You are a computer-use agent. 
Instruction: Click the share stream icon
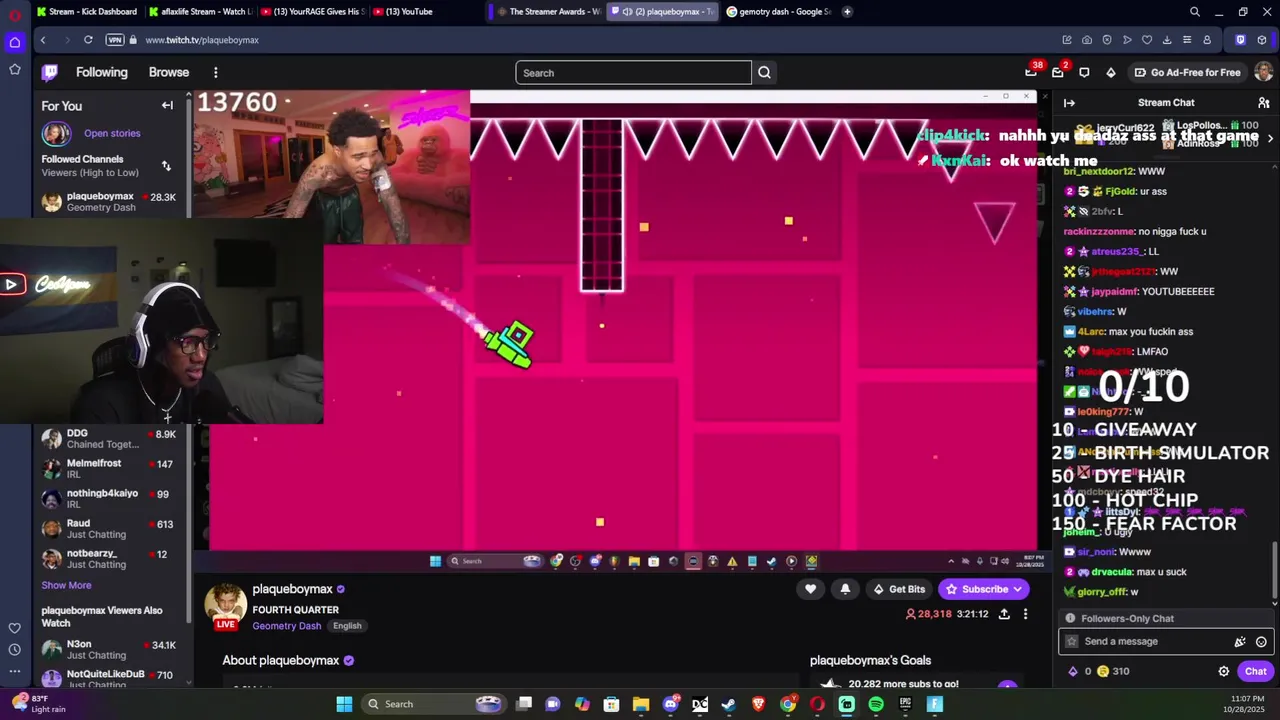tap(1004, 614)
